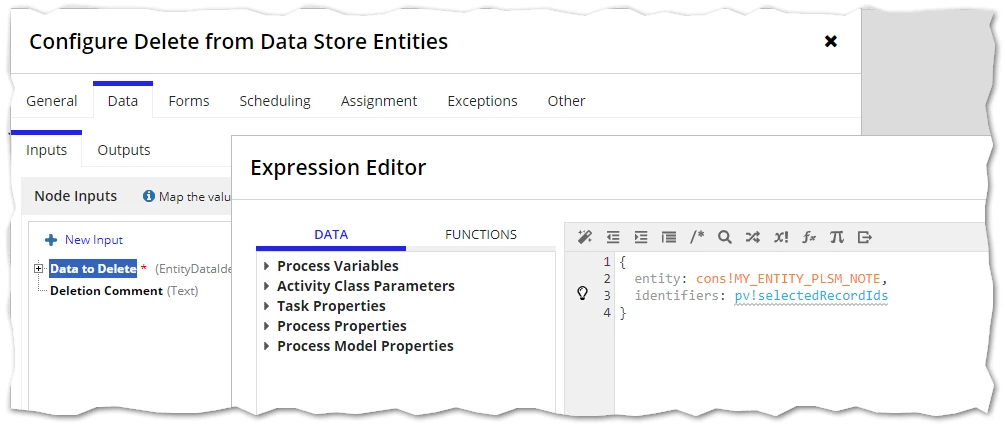The width and height of the screenshot is (1005, 426).
Task: Switch to the Forms tab
Action: point(189,101)
